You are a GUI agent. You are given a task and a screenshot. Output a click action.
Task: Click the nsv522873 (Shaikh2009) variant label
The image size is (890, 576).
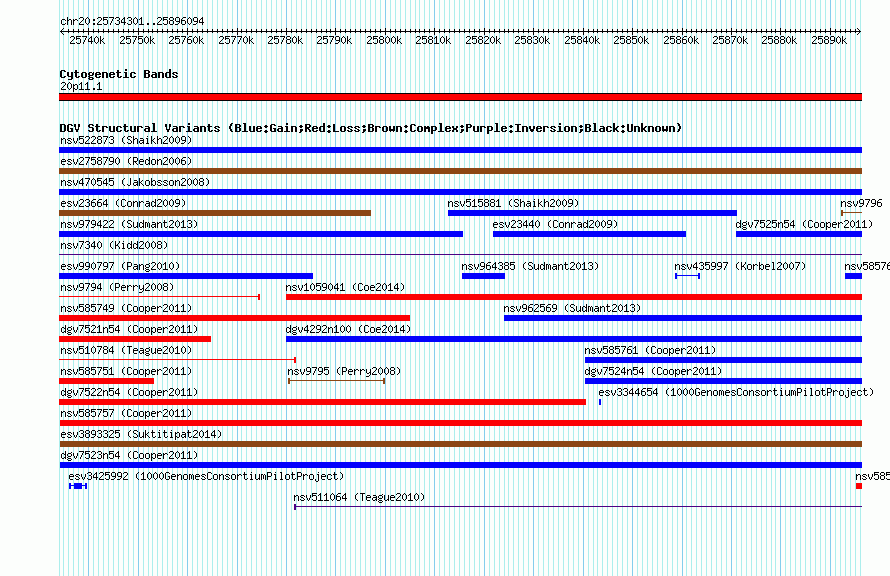tap(126, 140)
